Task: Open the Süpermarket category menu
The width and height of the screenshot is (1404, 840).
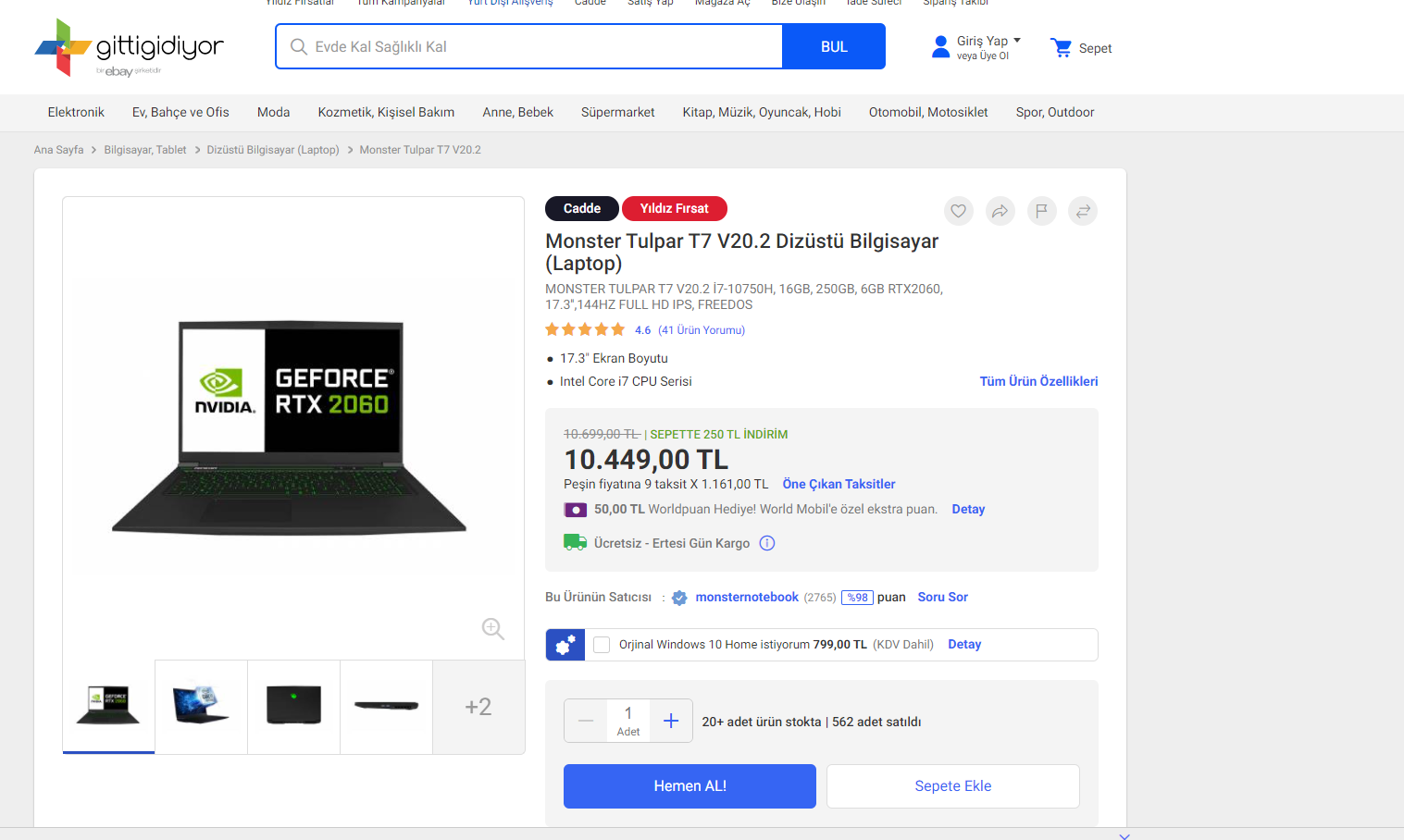Action: (x=617, y=112)
